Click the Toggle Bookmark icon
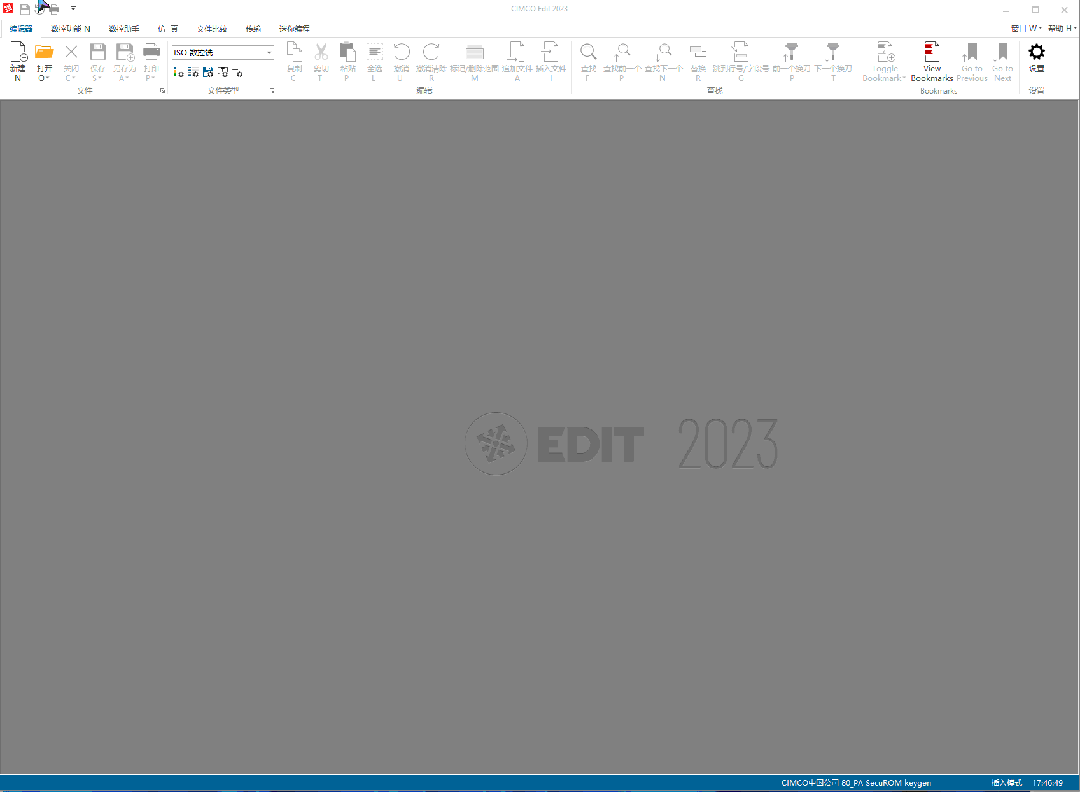This screenshot has width=1080, height=792. [x=886, y=52]
